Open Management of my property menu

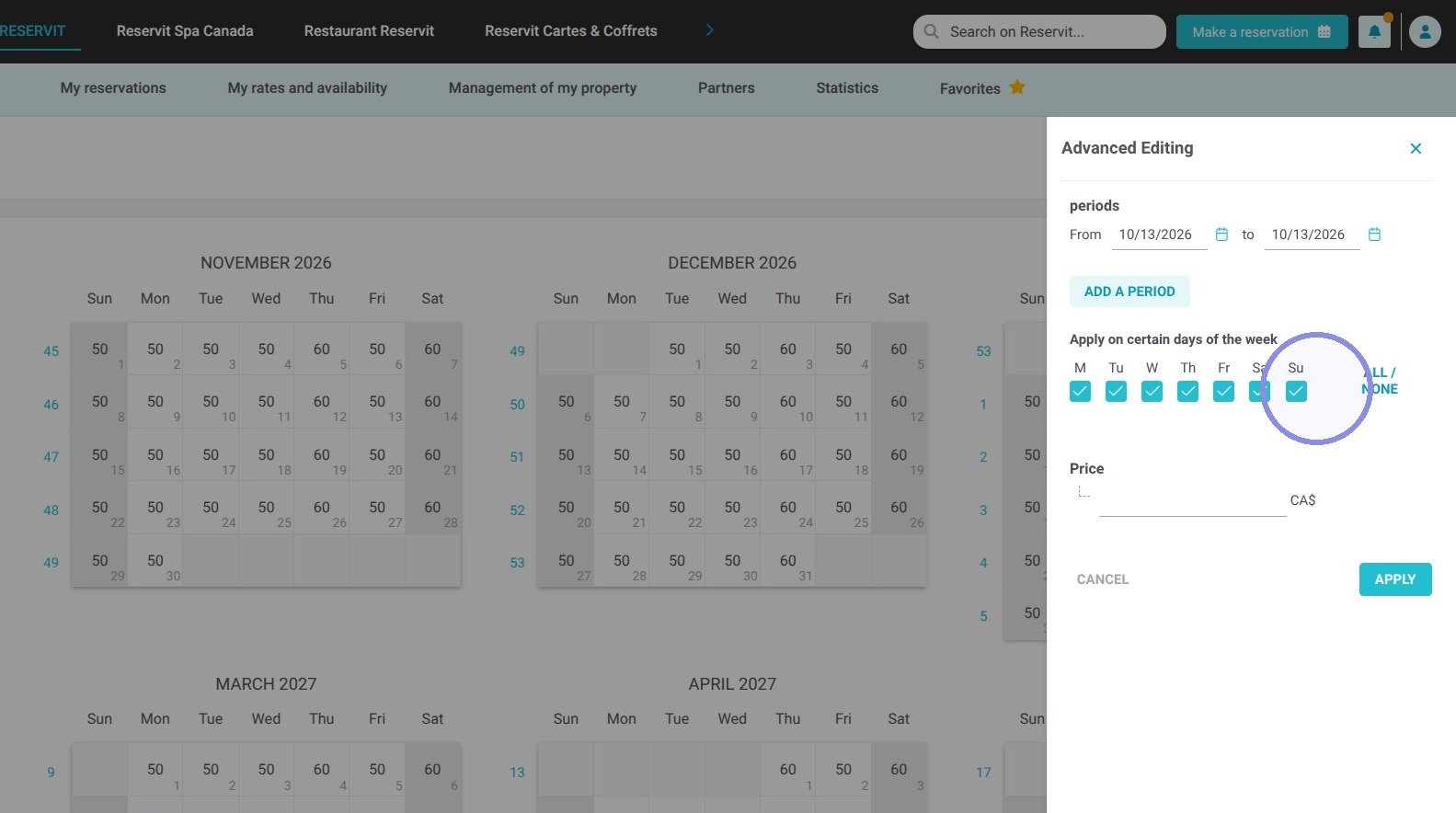pos(543,88)
